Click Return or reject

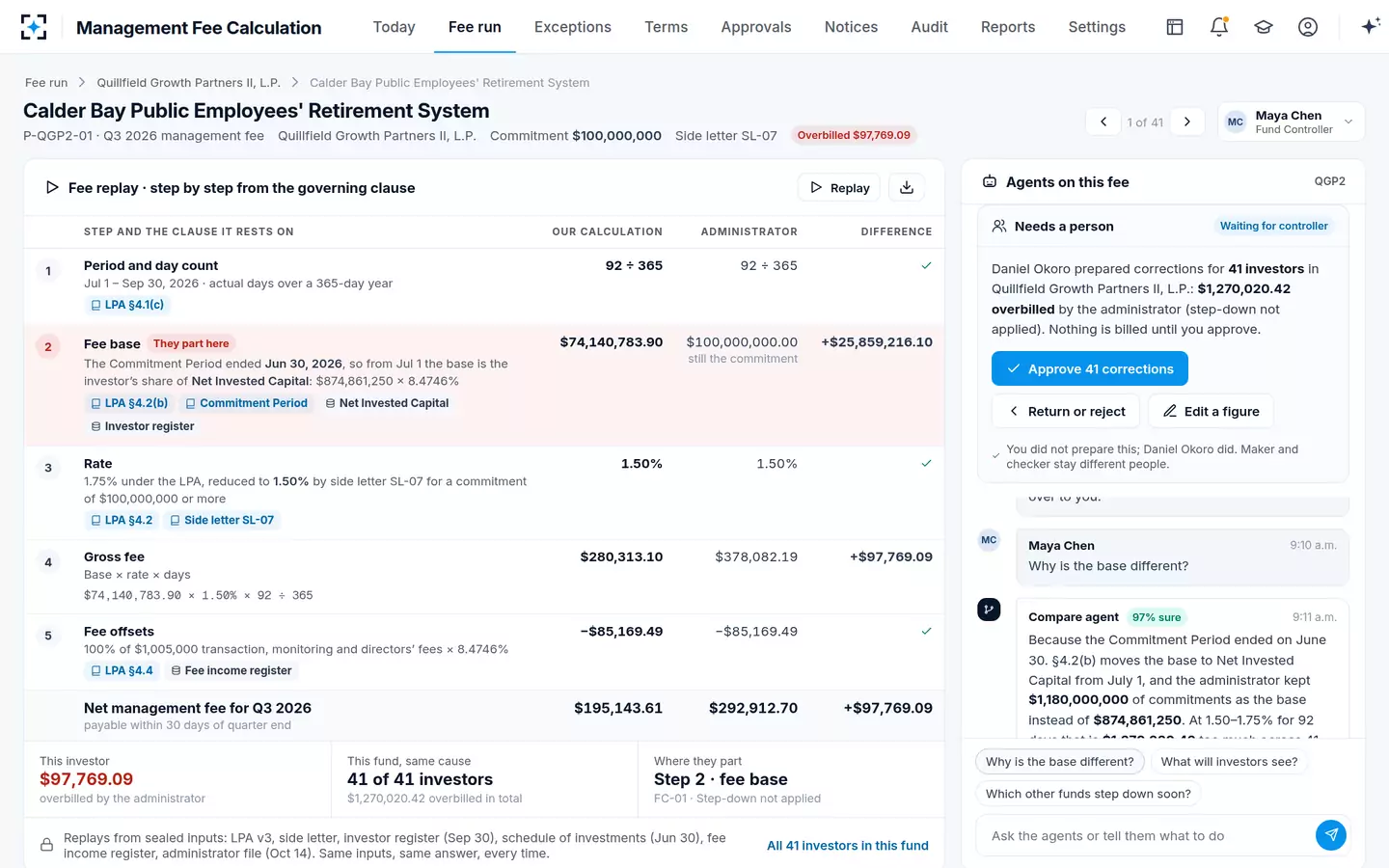pyautogui.click(x=1066, y=411)
